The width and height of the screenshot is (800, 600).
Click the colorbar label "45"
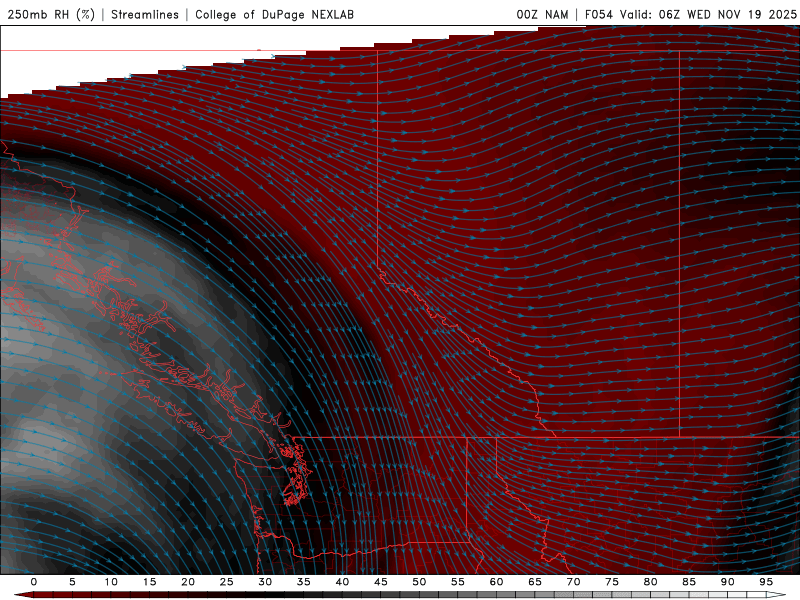pos(381,582)
